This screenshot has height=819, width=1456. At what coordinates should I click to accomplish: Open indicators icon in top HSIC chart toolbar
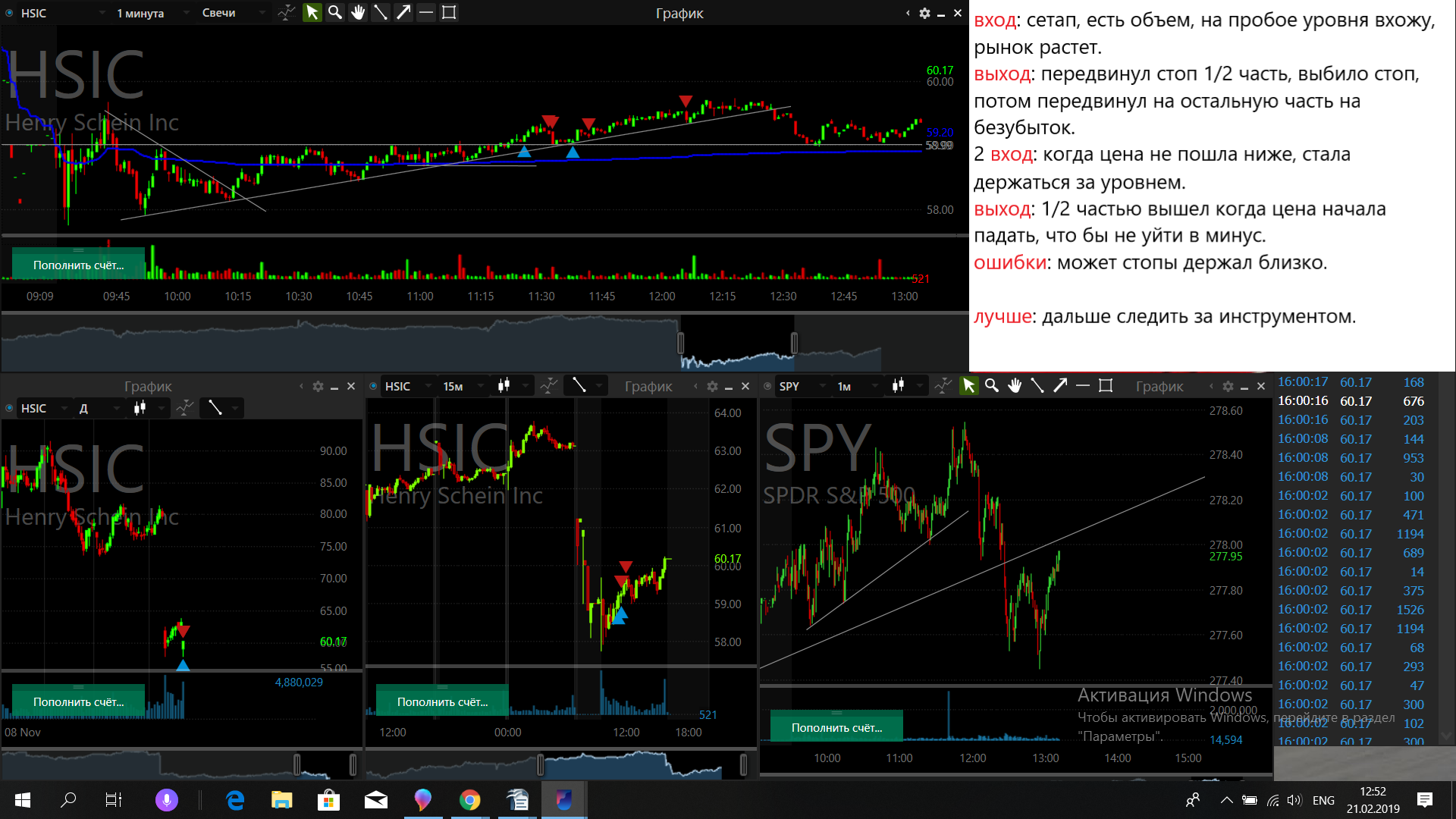286,13
